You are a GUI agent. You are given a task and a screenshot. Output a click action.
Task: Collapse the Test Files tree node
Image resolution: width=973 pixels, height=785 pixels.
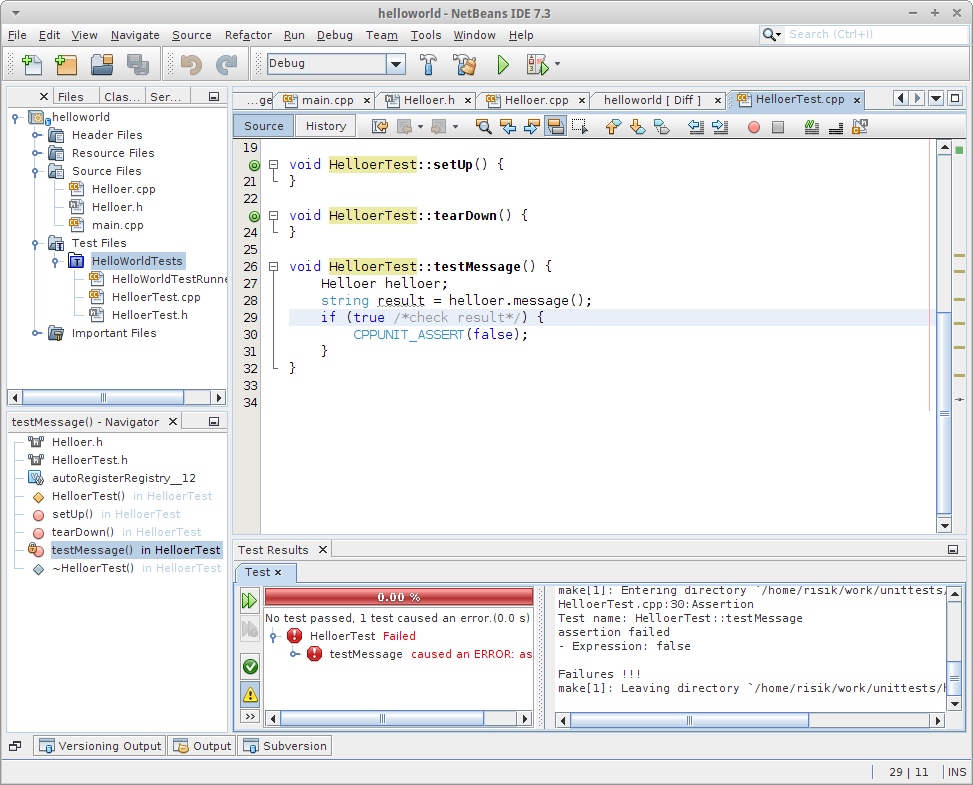pyautogui.click(x=36, y=243)
